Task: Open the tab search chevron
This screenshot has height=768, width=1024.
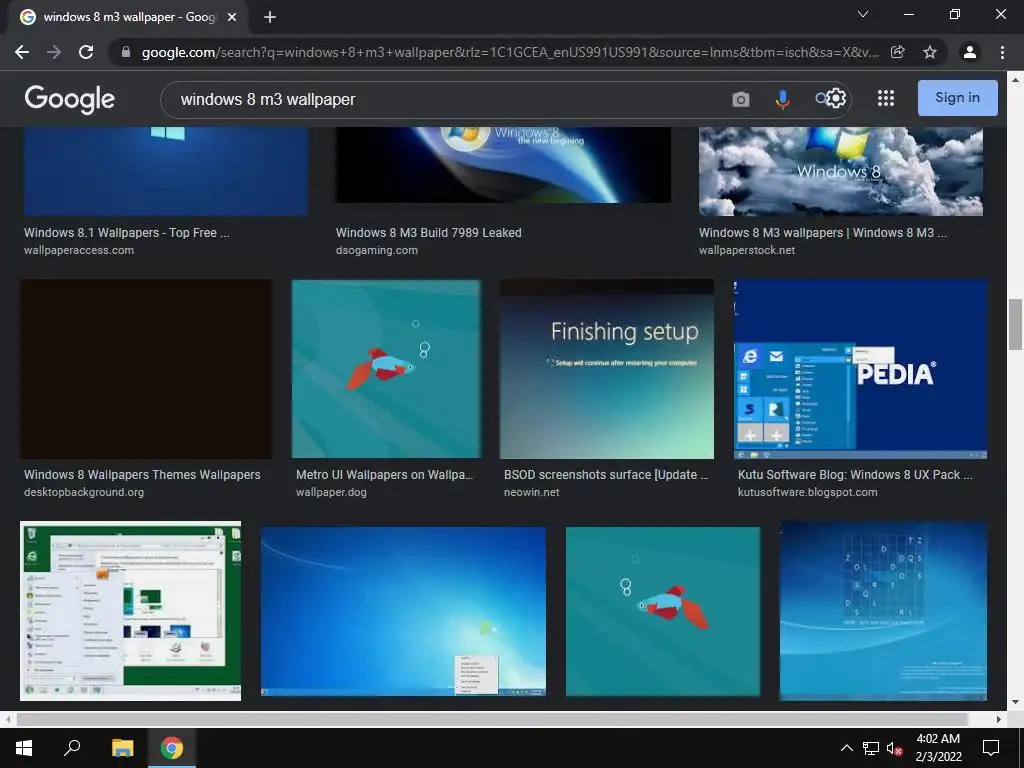Action: pyautogui.click(x=863, y=14)
